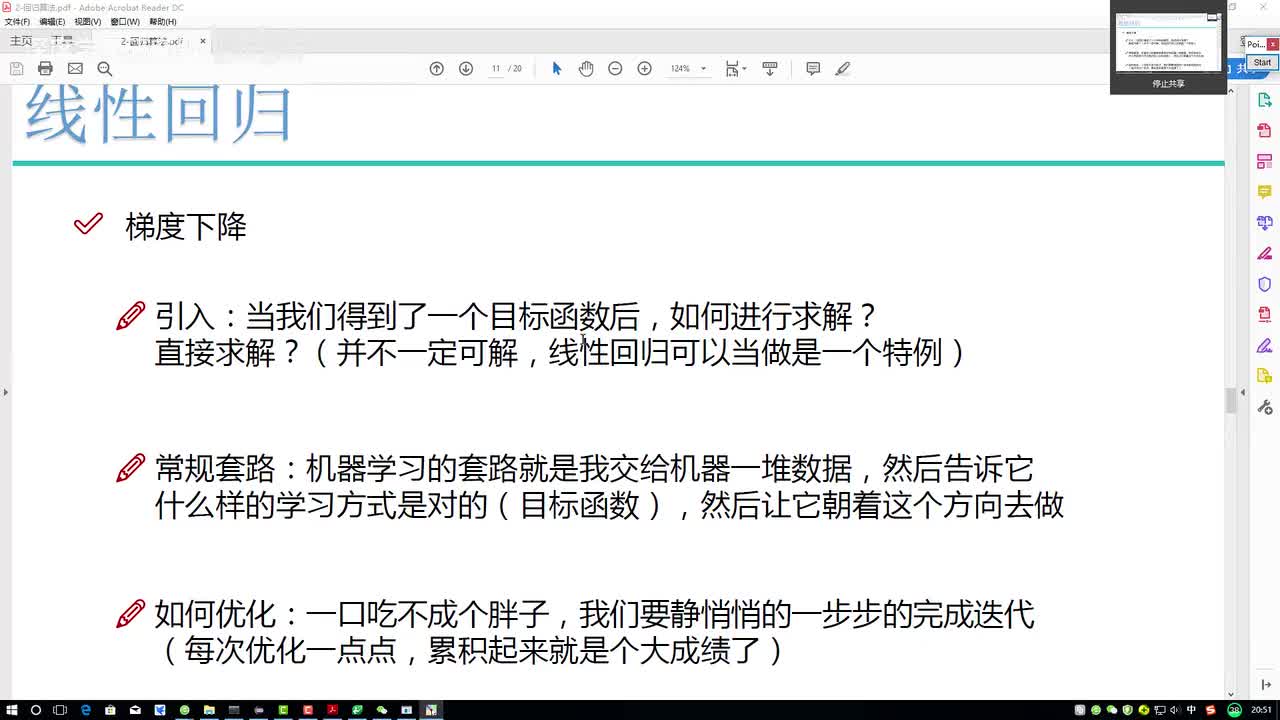Click the Print icon
This screenshot has height=720, width=1280.
[x=45, y=68]
